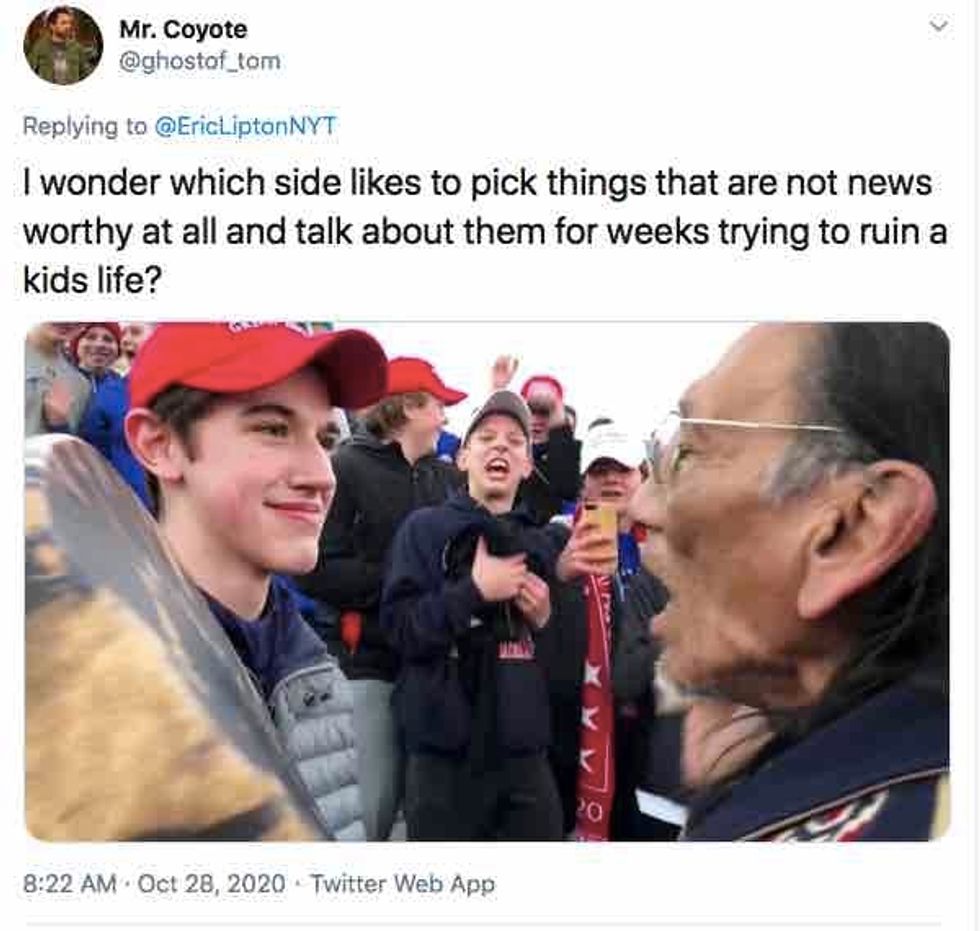
Task: Click the yellow phone held up in the photo
Action: tap(601, 531)
